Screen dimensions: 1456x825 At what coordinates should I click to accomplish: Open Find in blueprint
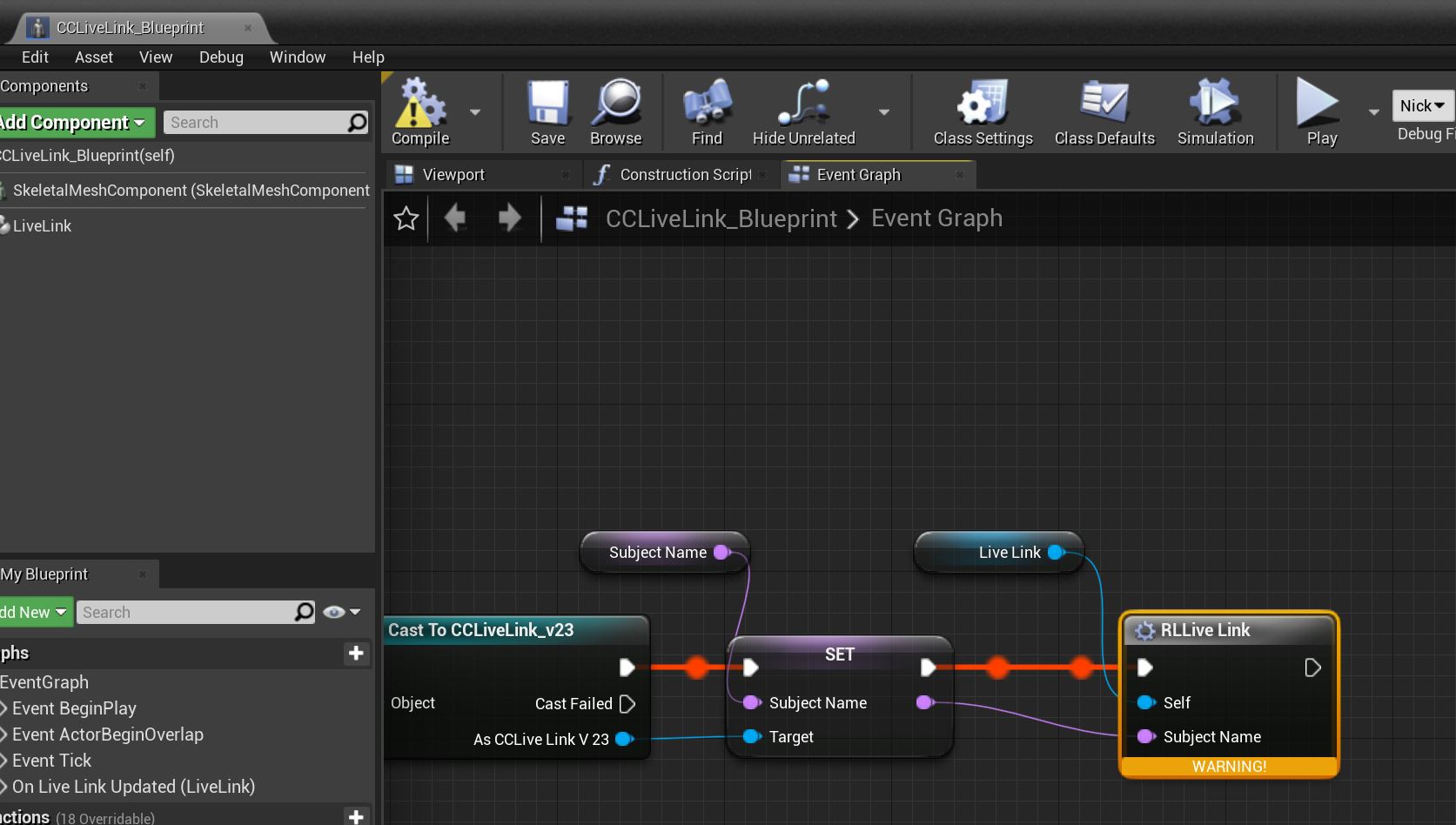[707, 113]
